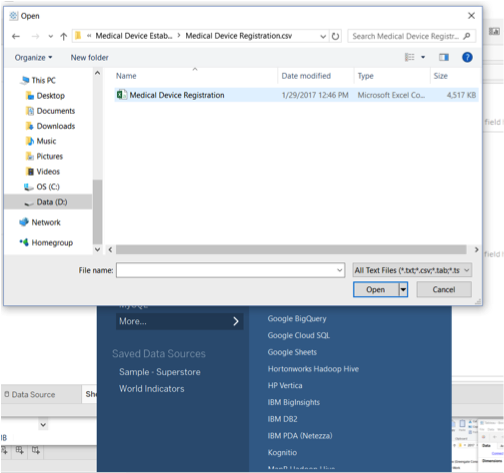Toggle the preview pane
Screen dimensions: 504x473
pyautogui.click(x=444, y=57)
